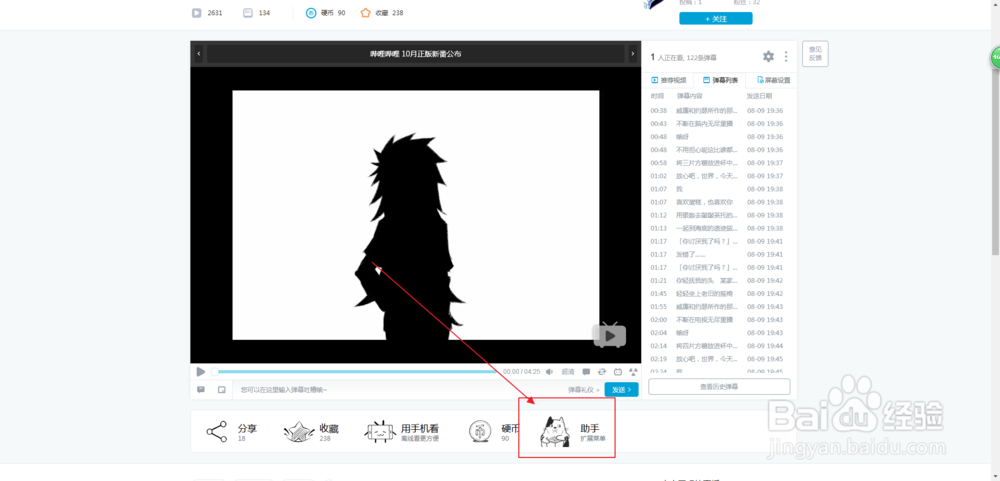
Task: Select danmaku row at 01:02
Action: point(719,176)
